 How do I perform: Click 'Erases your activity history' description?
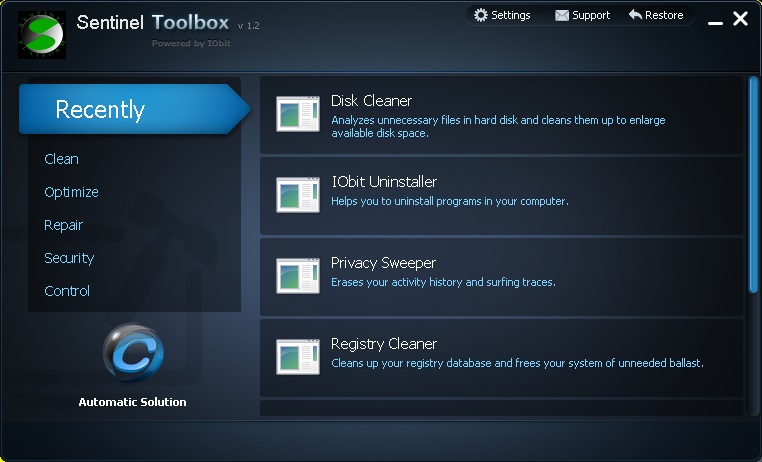pyautogui.click(x=443, y=282)
